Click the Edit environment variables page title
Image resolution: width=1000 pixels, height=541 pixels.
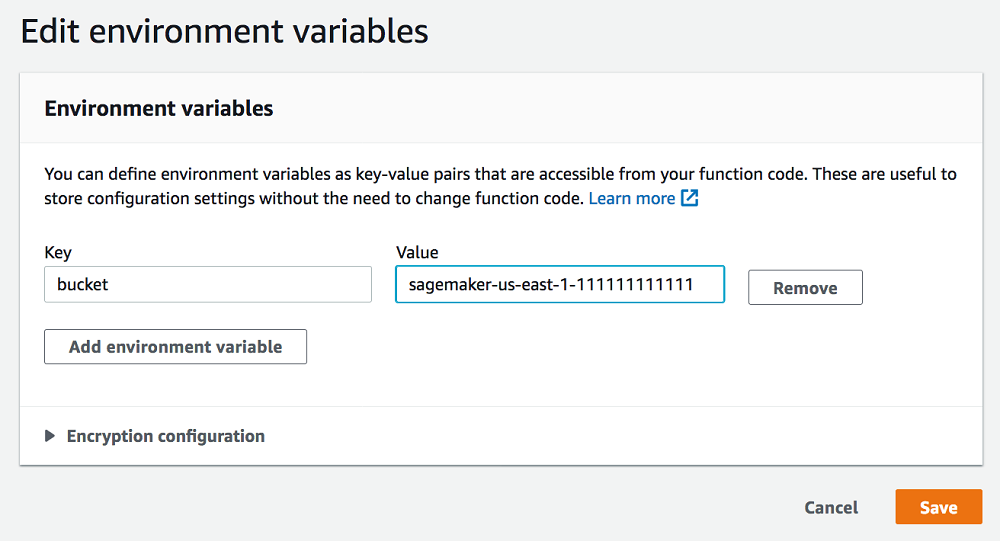point(225,31)
